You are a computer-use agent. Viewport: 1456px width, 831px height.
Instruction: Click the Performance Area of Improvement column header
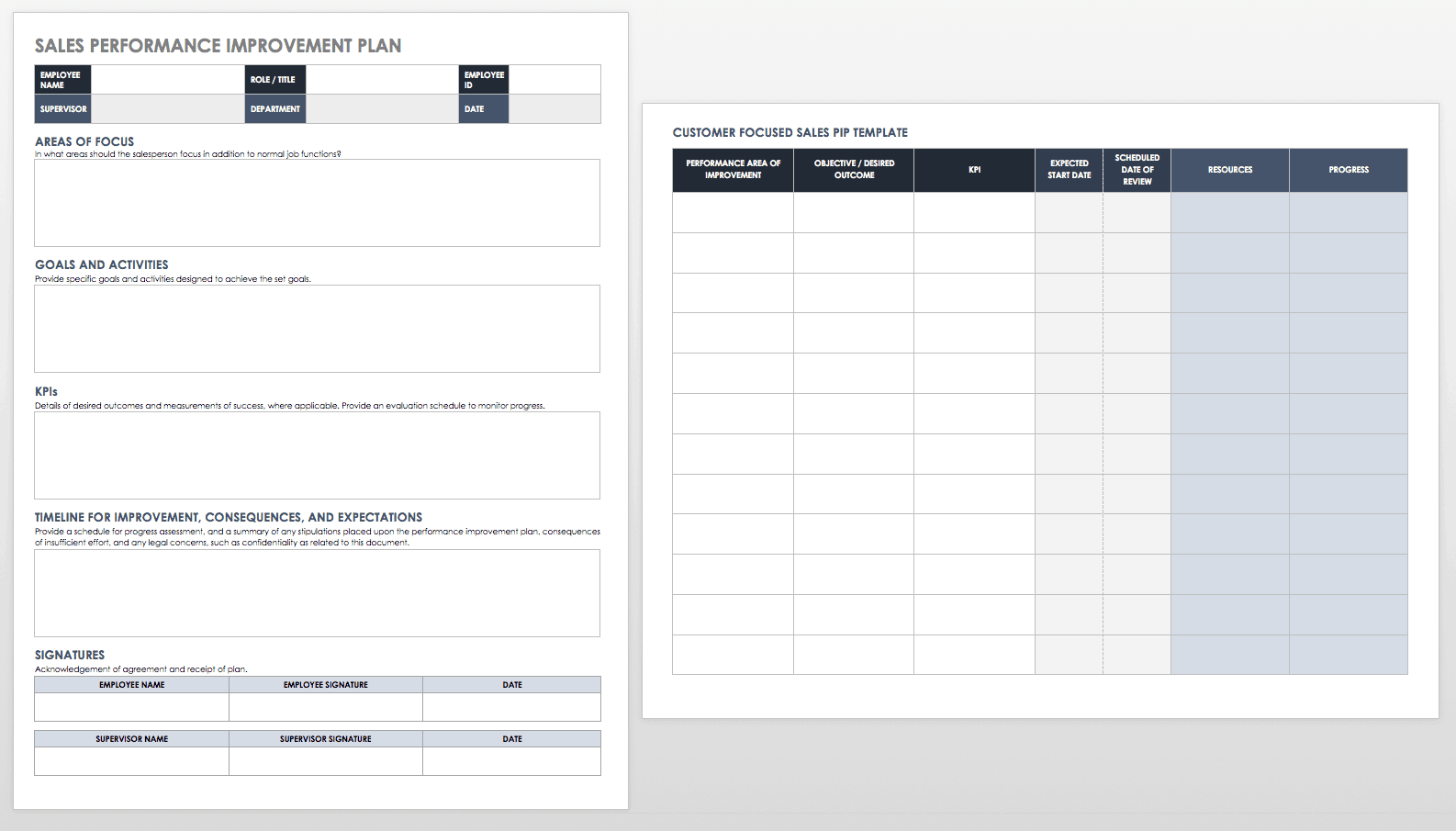coord(733,170)
